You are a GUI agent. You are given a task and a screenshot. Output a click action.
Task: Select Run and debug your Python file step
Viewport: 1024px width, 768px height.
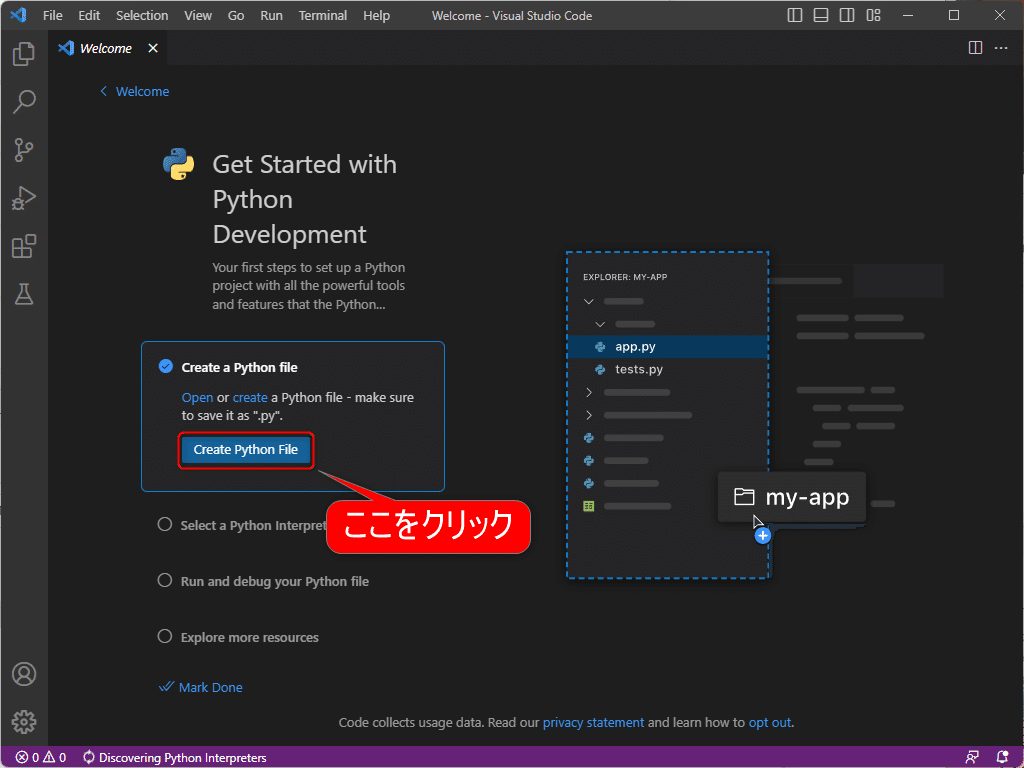tap(263, 581)
